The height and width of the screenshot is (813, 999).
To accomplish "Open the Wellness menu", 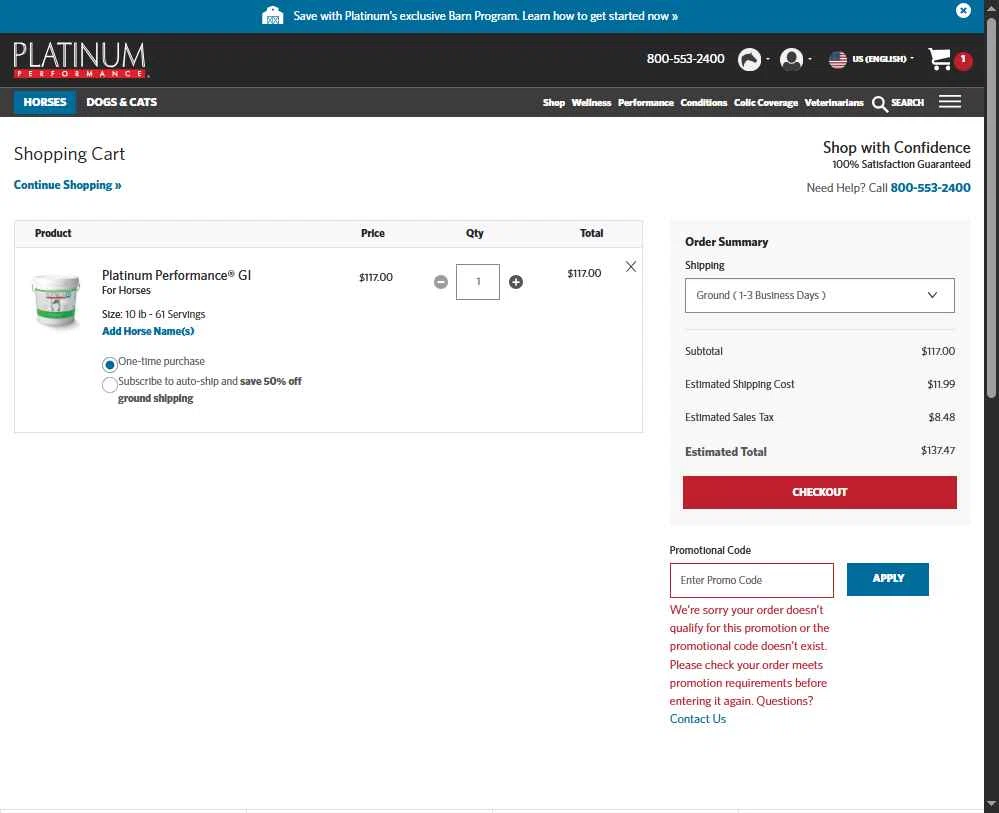I will tap(591, 103).
